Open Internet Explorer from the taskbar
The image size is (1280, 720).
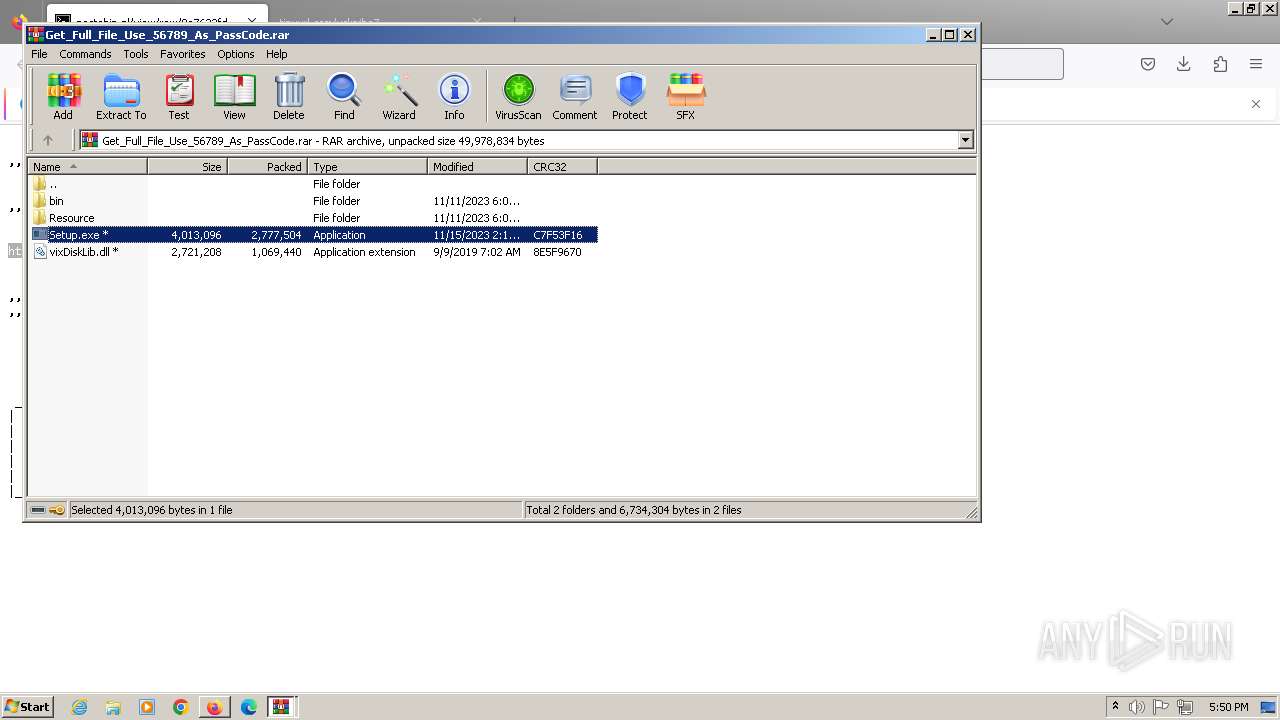coord(80,707)
